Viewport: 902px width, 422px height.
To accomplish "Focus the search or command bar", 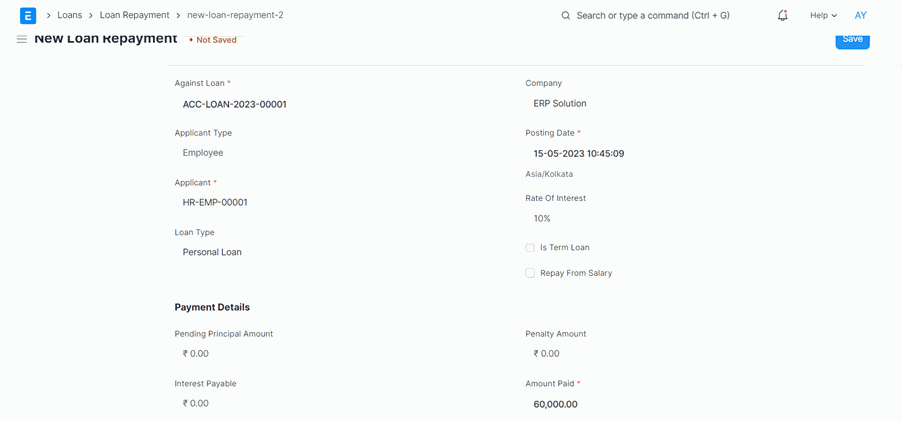I will tap(653, 16).
